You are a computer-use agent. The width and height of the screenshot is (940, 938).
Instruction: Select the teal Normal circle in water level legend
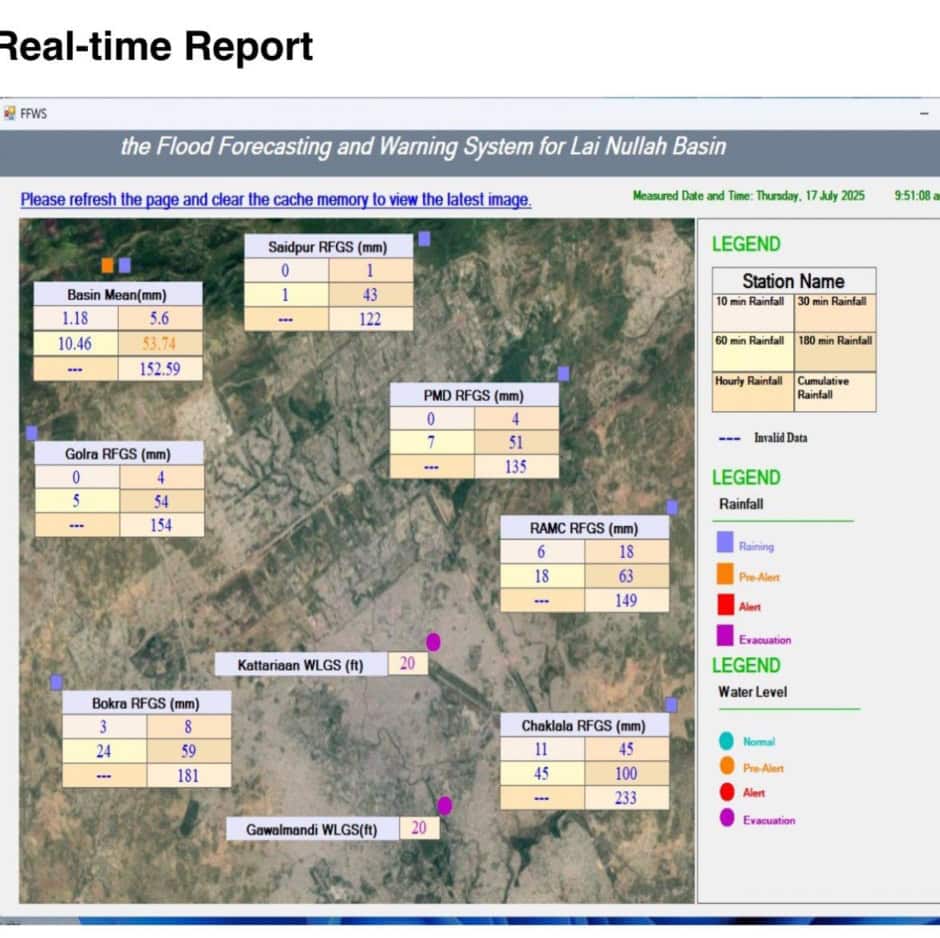[x=726, y=741]
